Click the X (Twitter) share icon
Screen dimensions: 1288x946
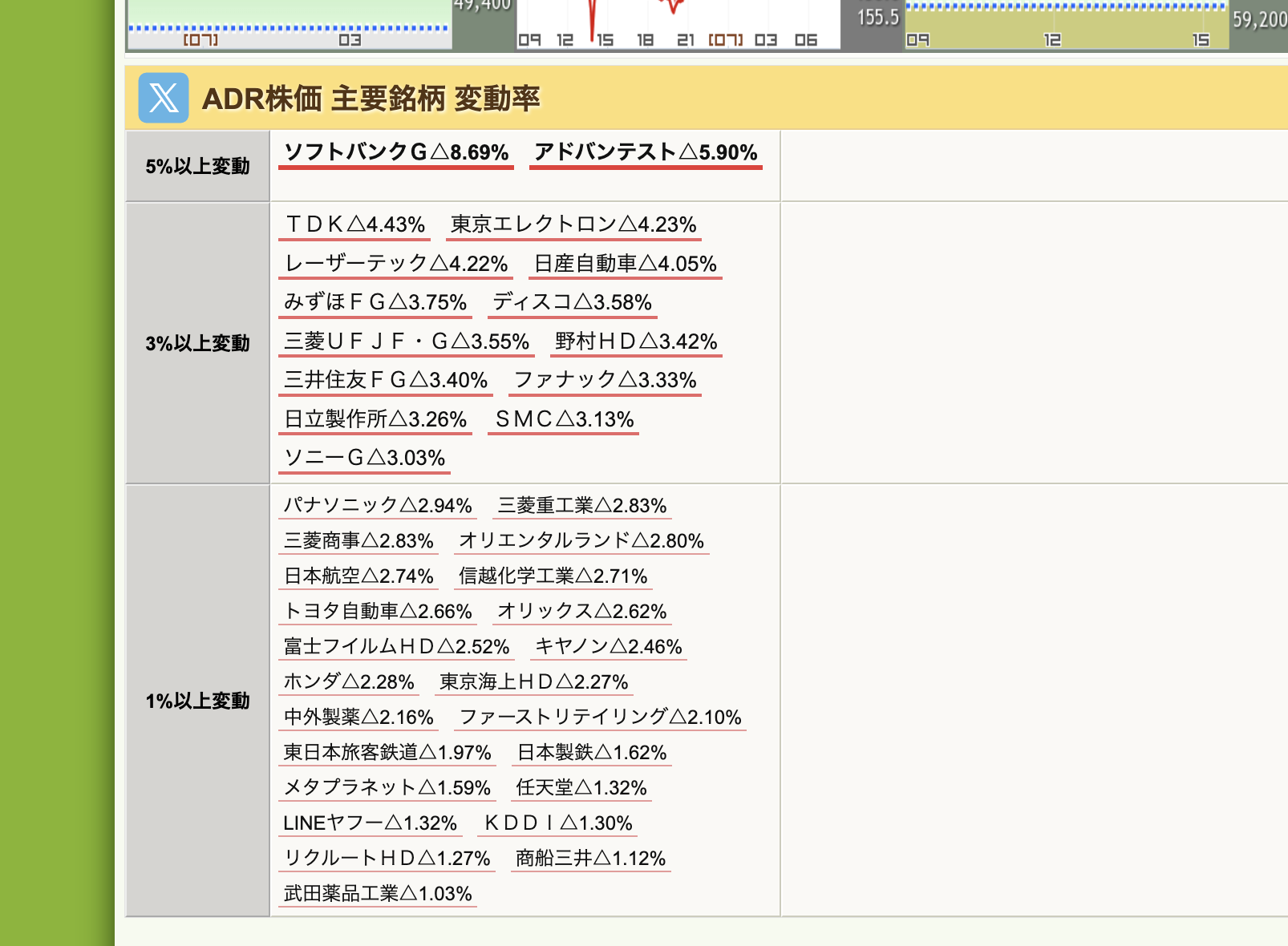click(164, 98)
